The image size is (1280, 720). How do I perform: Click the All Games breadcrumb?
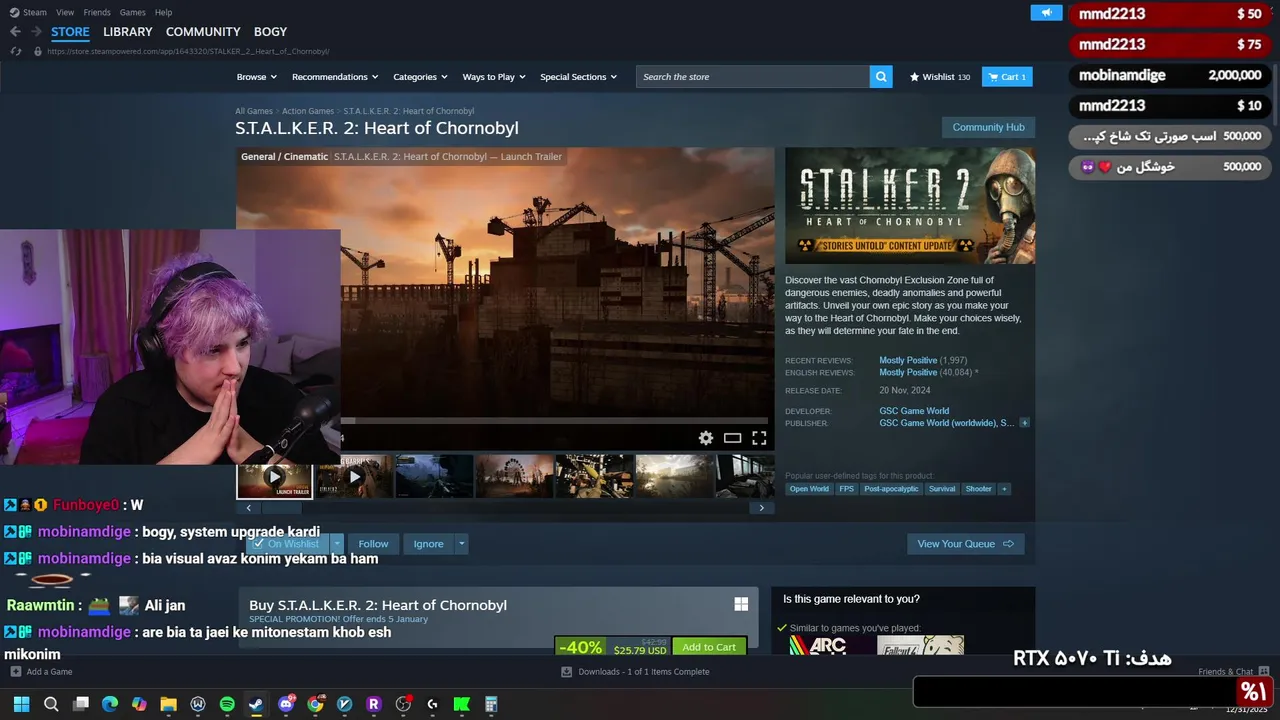[x=254, y=111]
